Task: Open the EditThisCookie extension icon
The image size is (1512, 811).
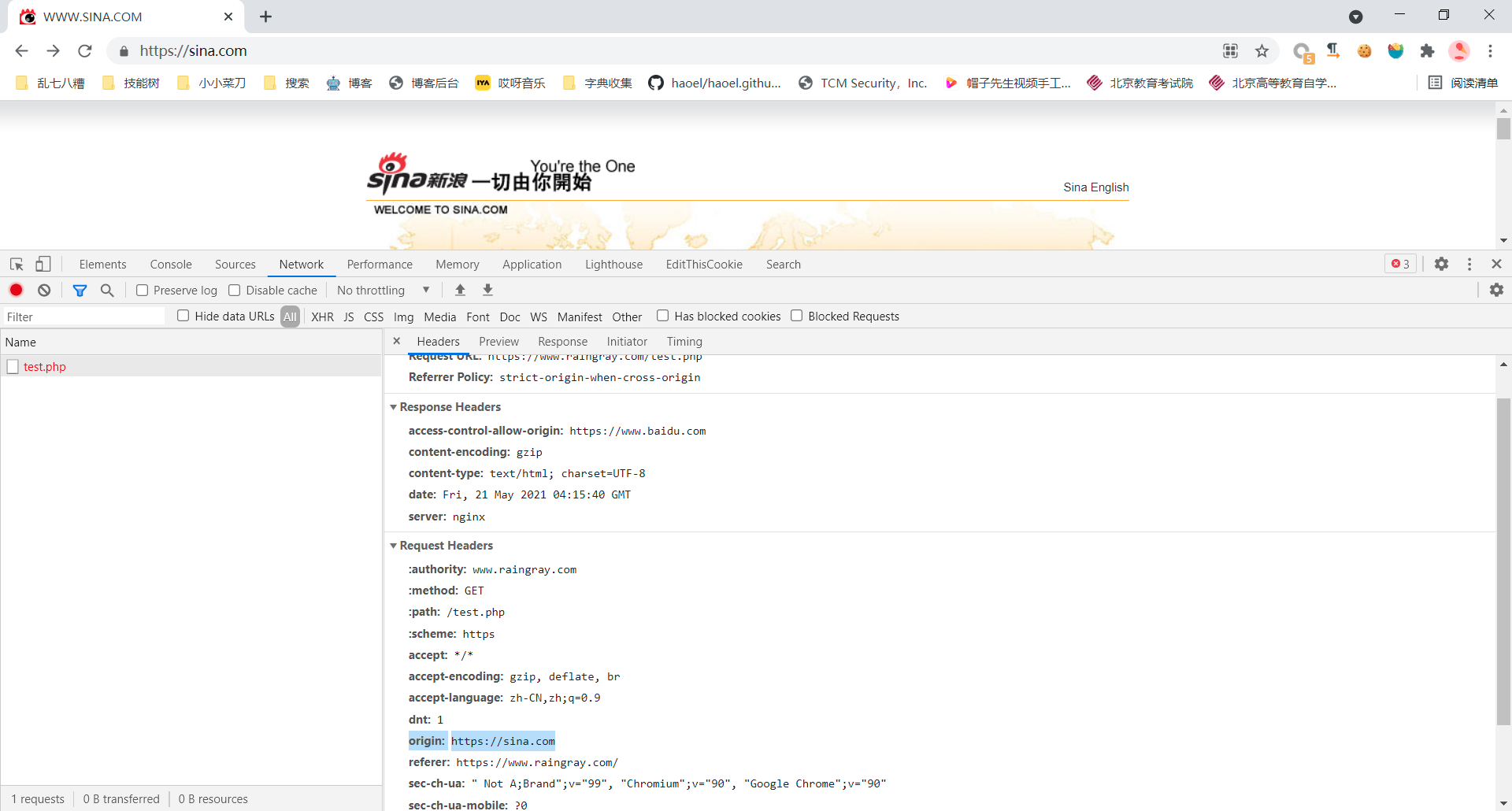Action: (x=1364, y=51)
